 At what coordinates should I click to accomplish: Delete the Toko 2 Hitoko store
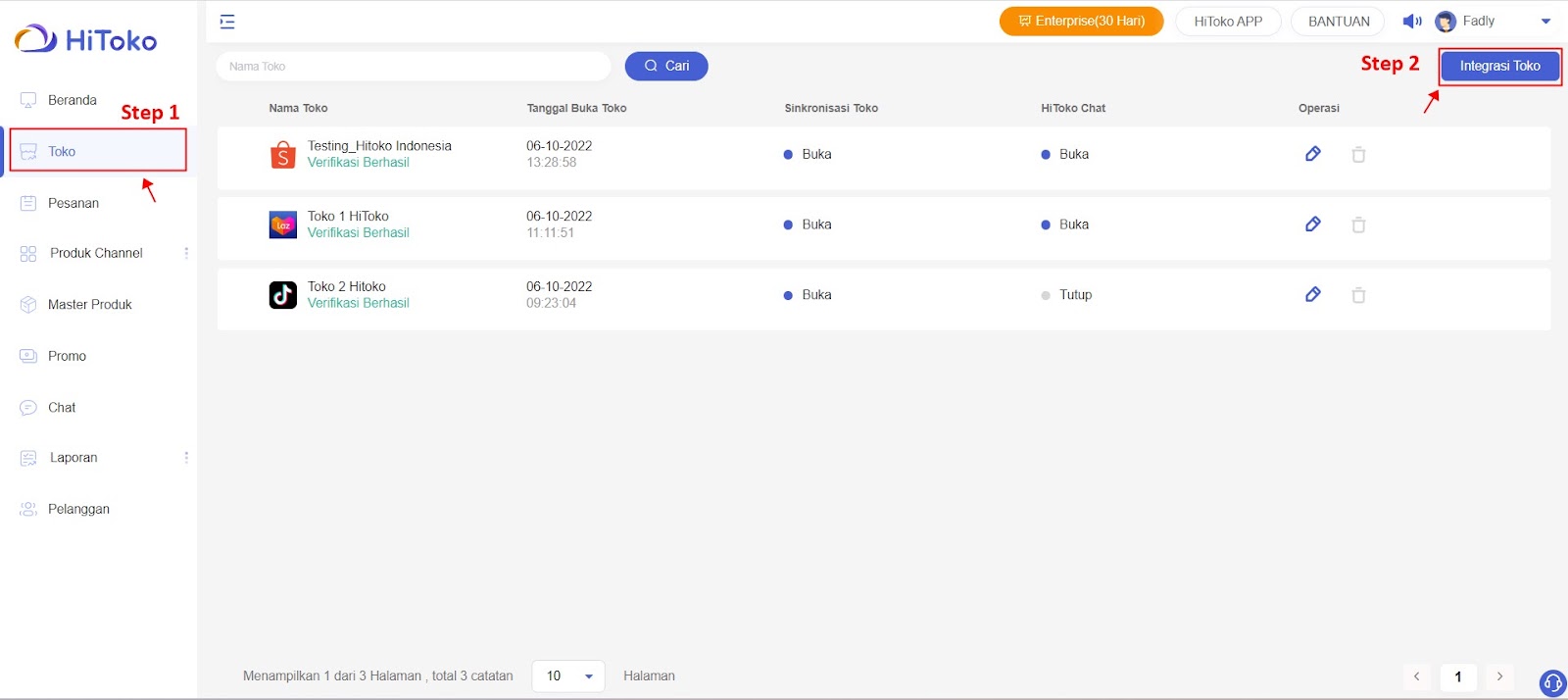click(x=1358, y=295)
